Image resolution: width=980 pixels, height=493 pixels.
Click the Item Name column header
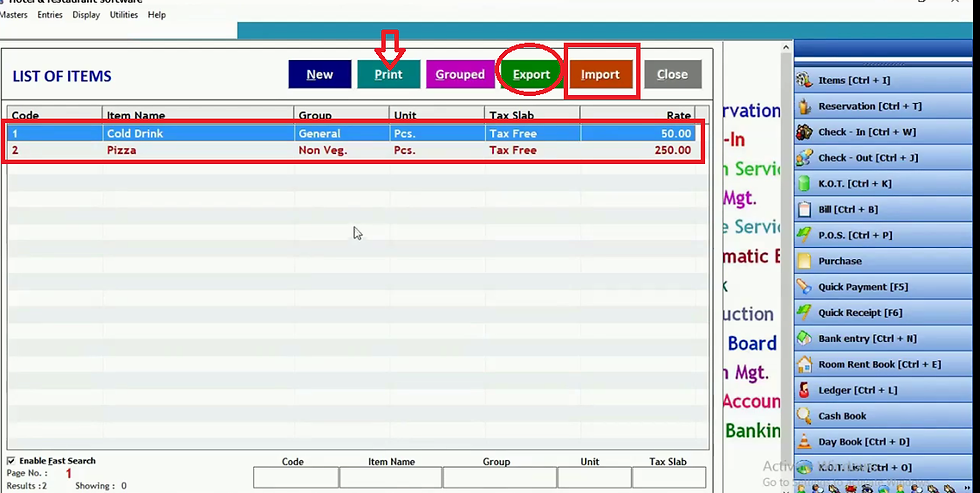[198, 116]
